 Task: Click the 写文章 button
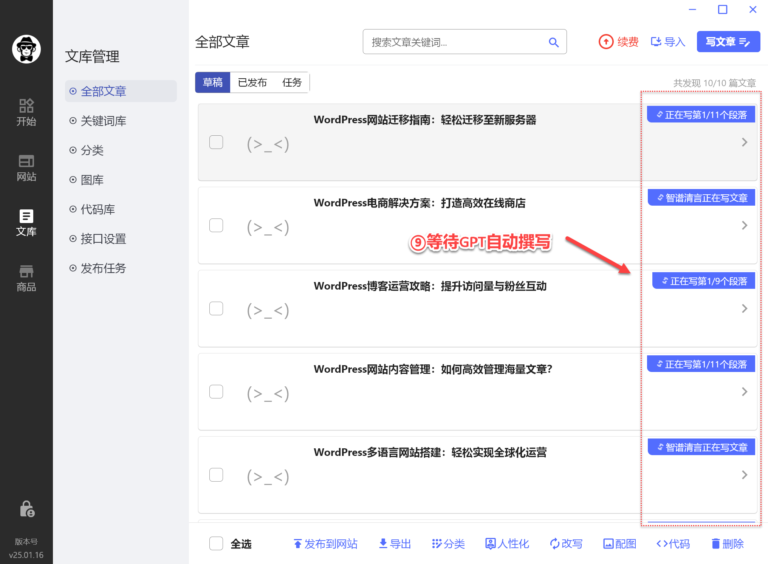[727, 42]
